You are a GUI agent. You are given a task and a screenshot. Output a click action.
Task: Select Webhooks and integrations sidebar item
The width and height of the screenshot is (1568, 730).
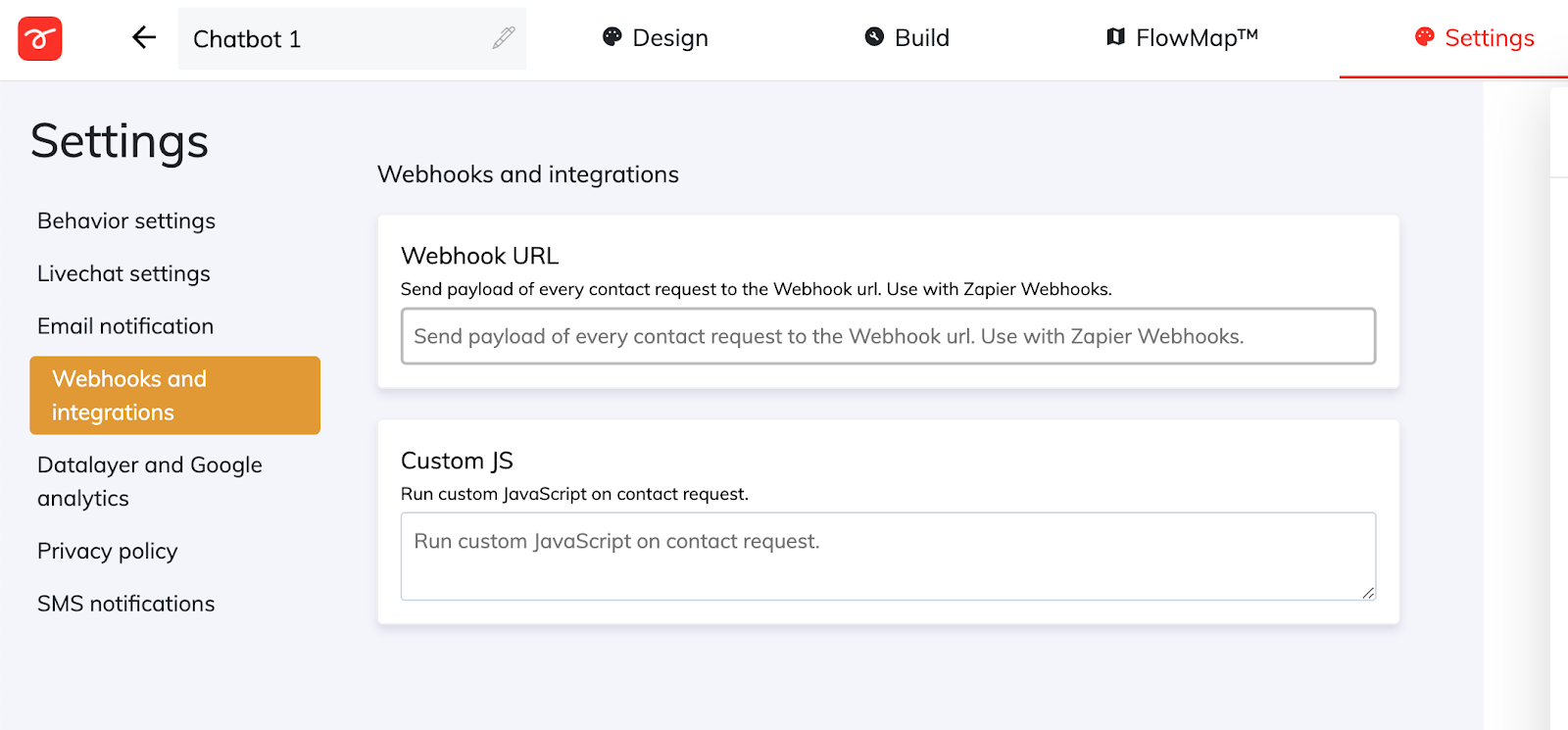[174, 396]
